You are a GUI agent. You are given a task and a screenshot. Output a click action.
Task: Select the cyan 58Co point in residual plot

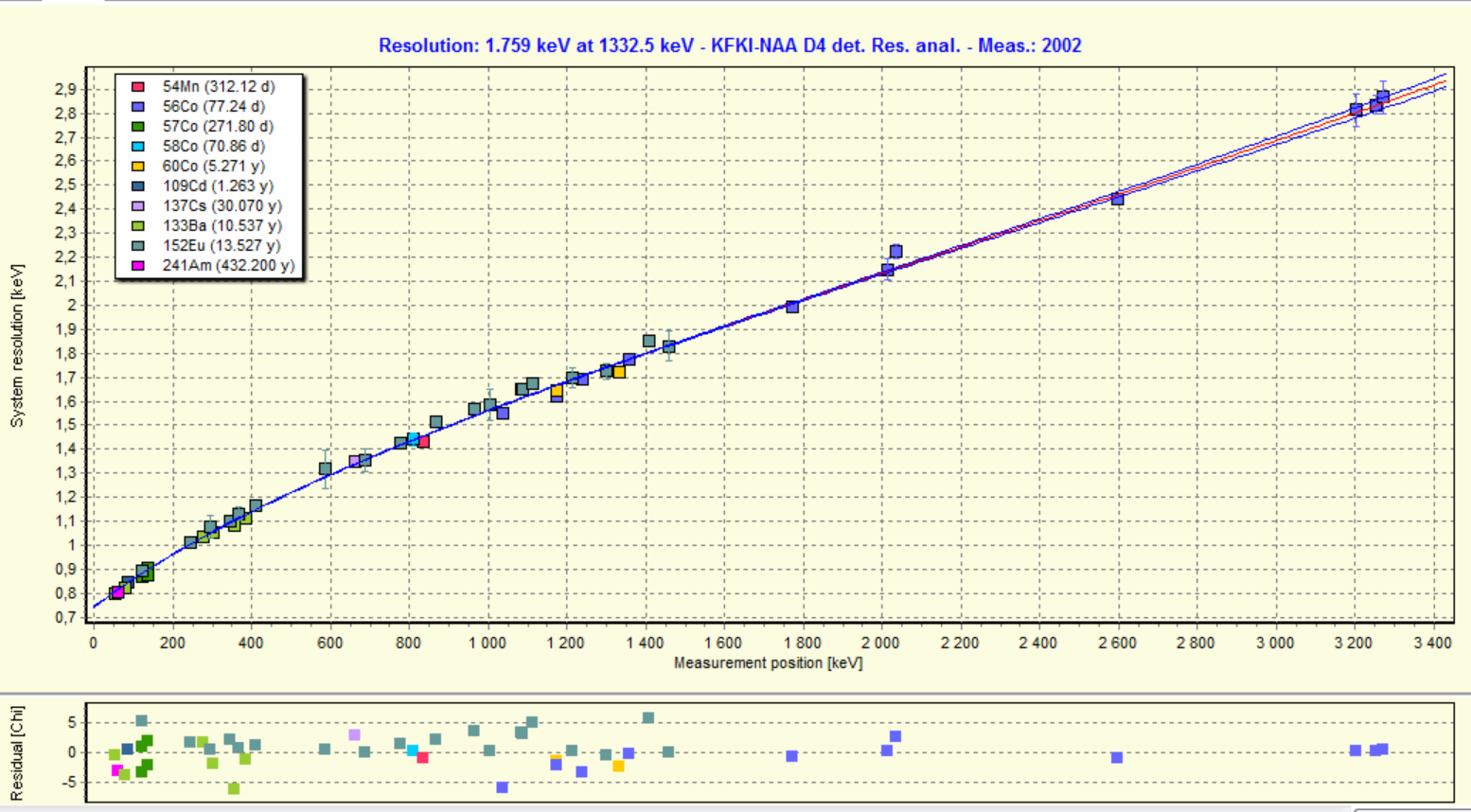[413, 750]
